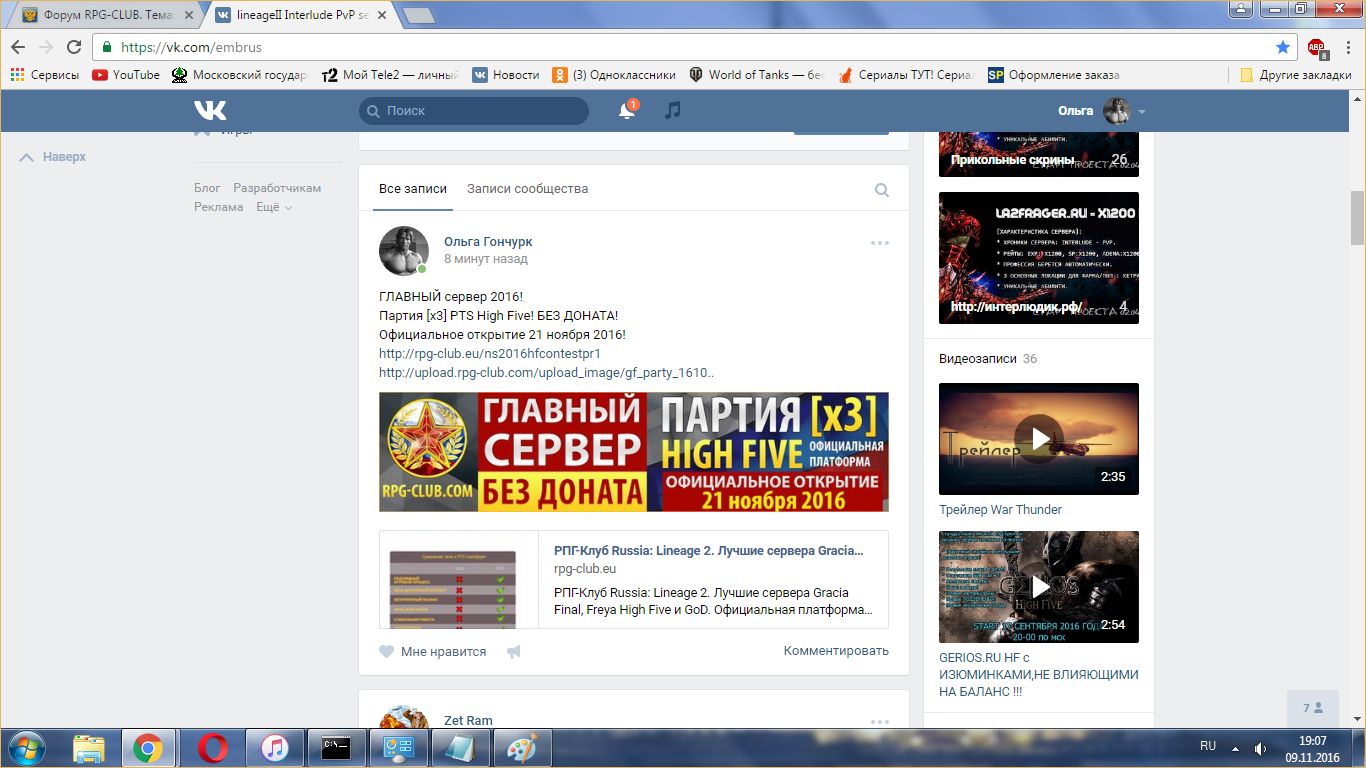The width and height of the screenshot is (1366, 768).
Task: Open the Реклама footer link
Action: click(219, 207)
